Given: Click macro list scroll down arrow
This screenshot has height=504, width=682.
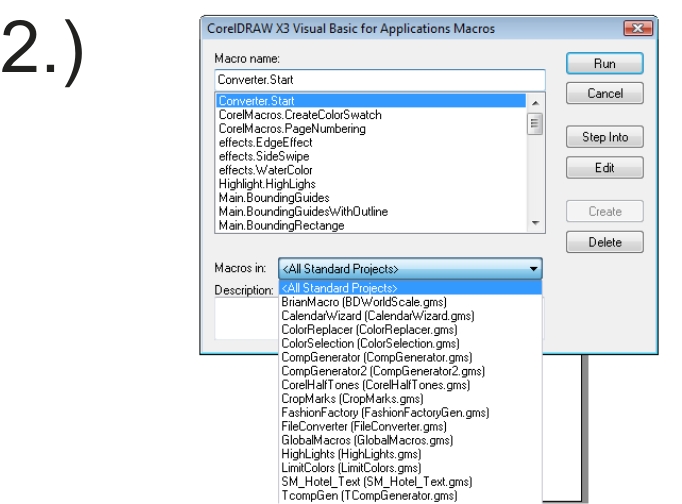Looking at the screenshot, I should point(535,223).
